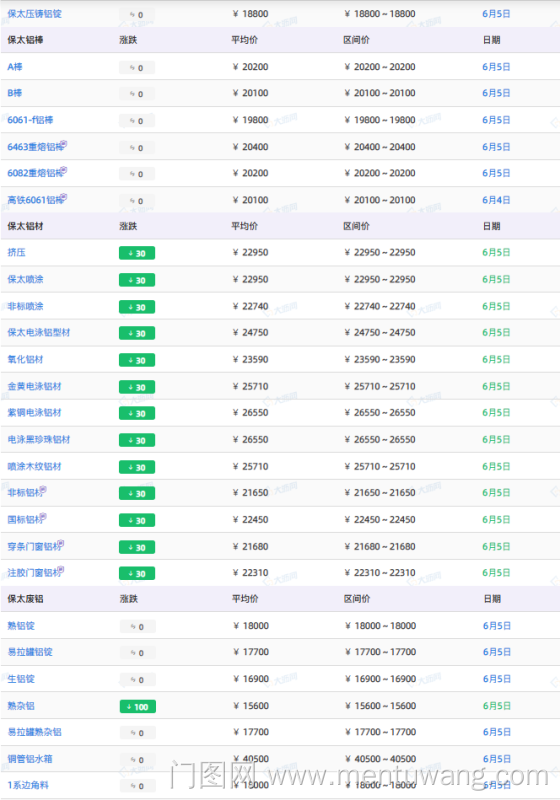Click the icon beside 穿条门窗铝杆

point(61,543)
